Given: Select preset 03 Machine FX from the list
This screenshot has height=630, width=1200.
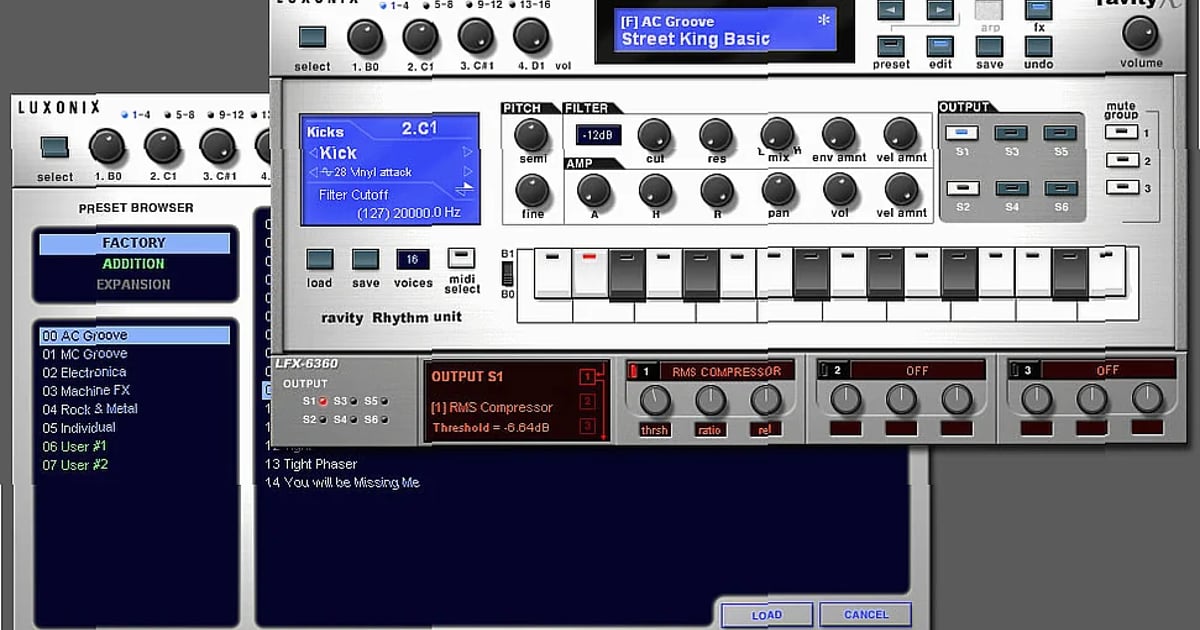Looking at the screenshot, I should coord(88,390).
